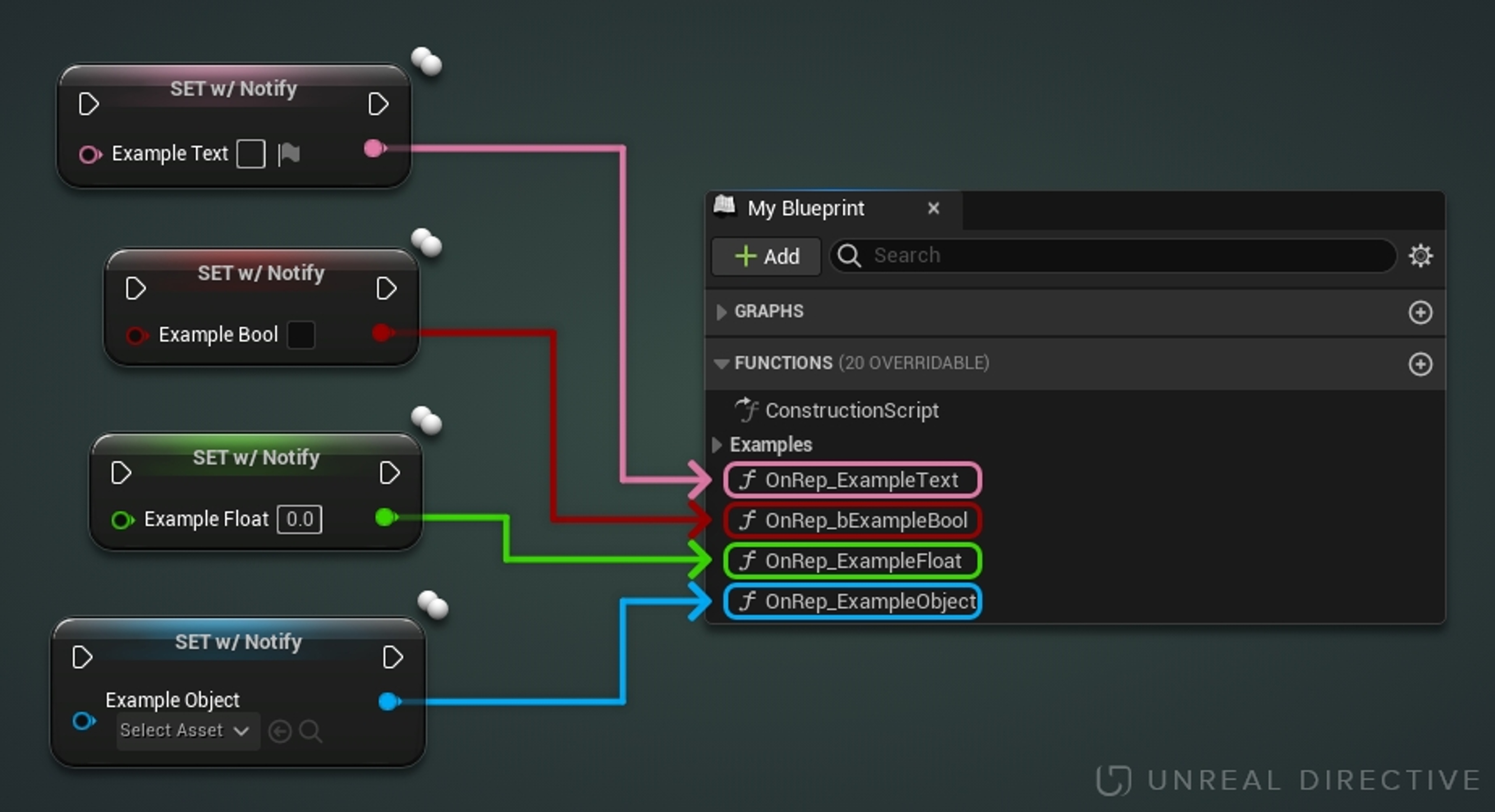Screen dimensions: 1495x812
Task: Expand the Examples function category
Action: pos(717,445)
